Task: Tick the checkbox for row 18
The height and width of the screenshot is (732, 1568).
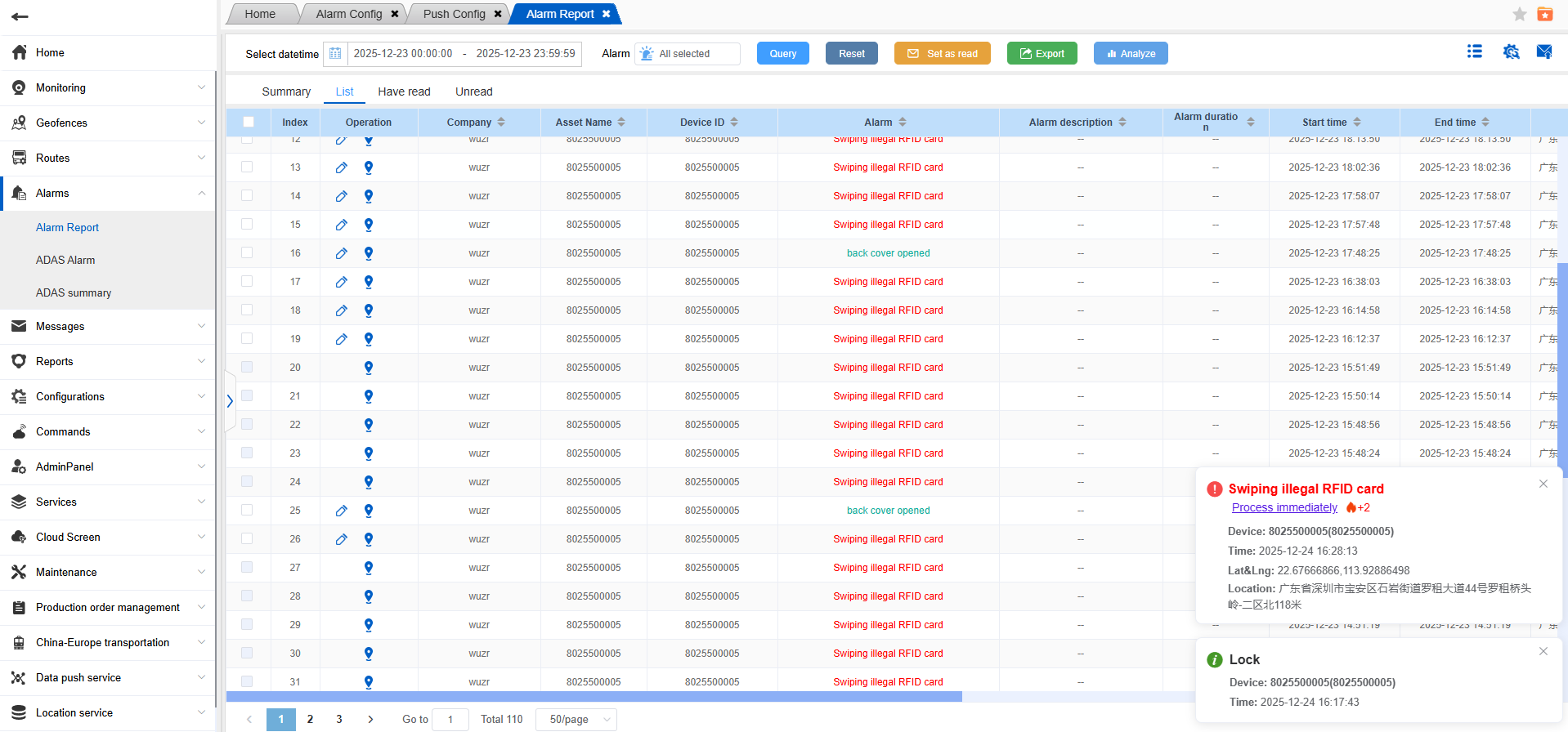Action: [x=247, y=310]
